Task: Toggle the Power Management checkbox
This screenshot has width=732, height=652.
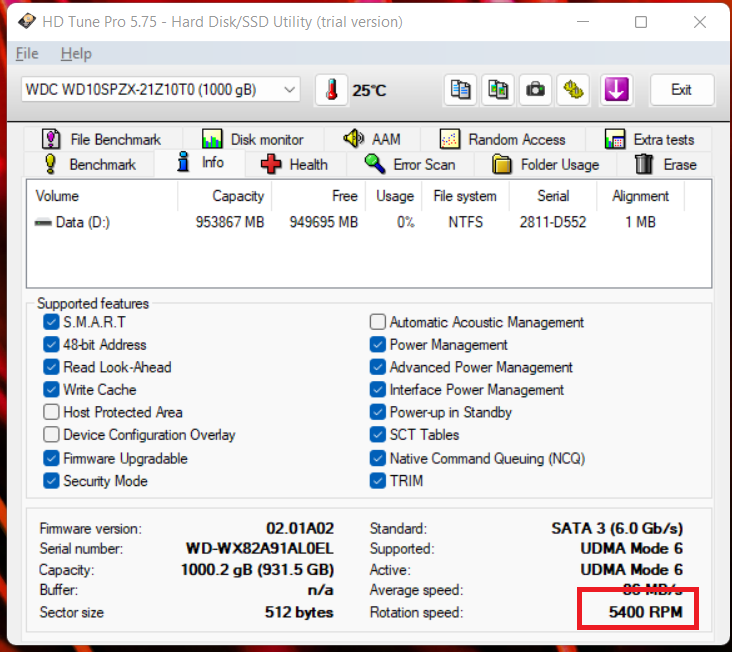Action: pyautogui.click(x=378, y=344)
